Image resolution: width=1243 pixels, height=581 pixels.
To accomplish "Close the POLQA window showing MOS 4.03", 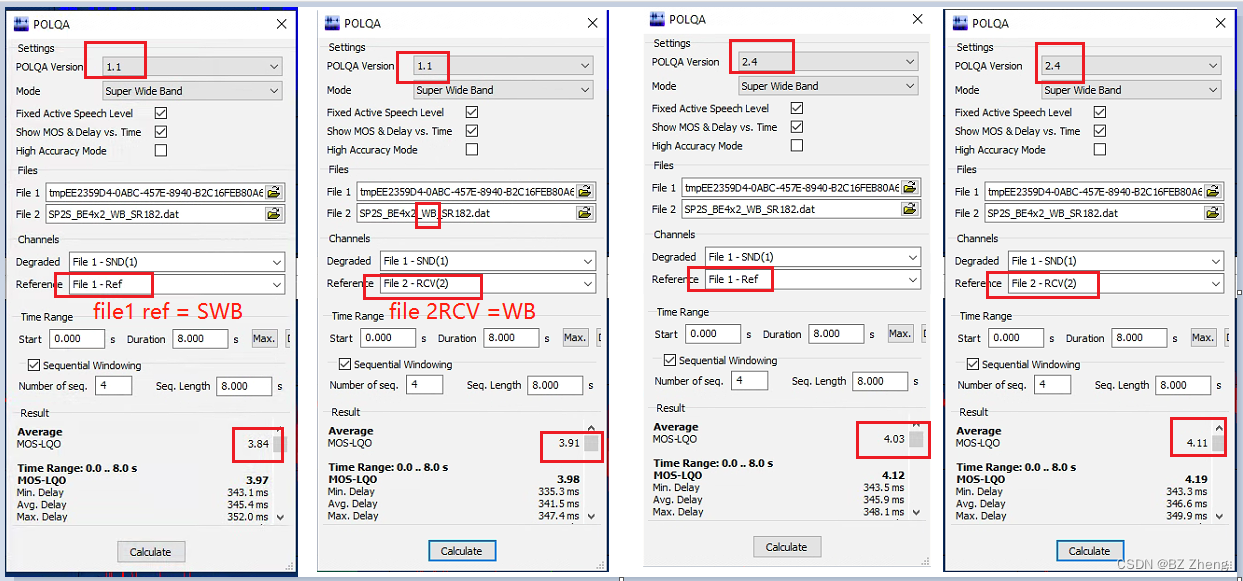I will (917, 19).
